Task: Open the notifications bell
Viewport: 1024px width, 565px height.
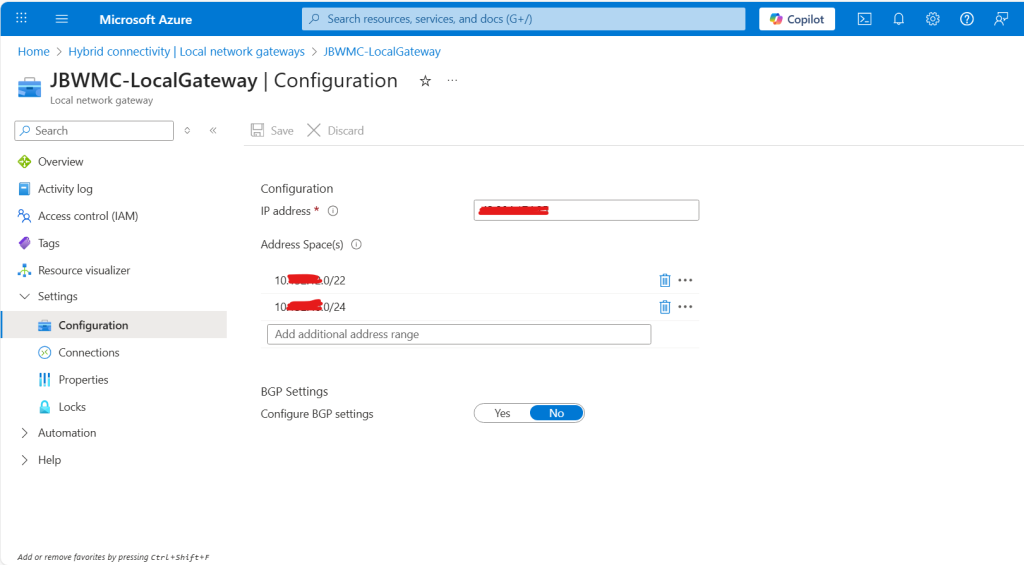Action: [898, 19]
